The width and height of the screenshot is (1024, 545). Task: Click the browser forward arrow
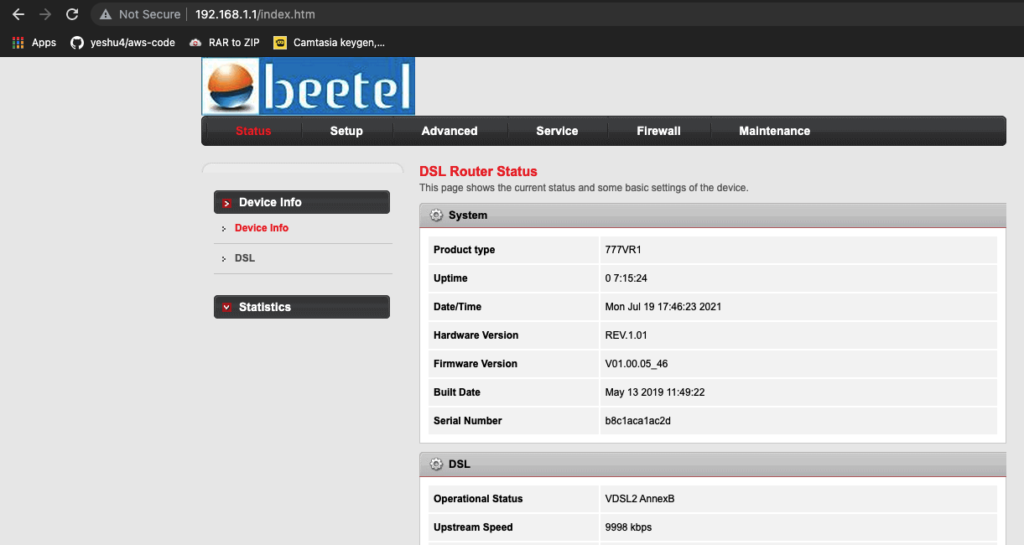point(44,15)
